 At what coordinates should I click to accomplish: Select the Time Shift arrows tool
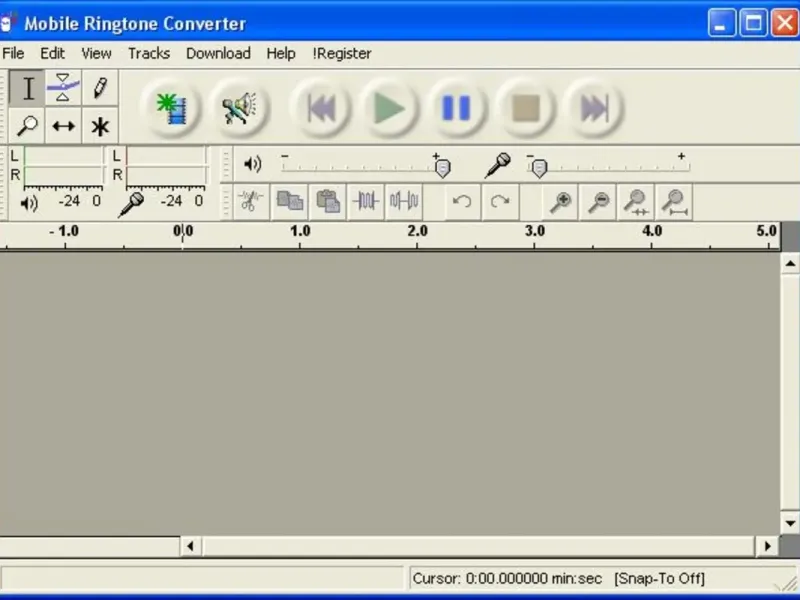click(63, 126)
